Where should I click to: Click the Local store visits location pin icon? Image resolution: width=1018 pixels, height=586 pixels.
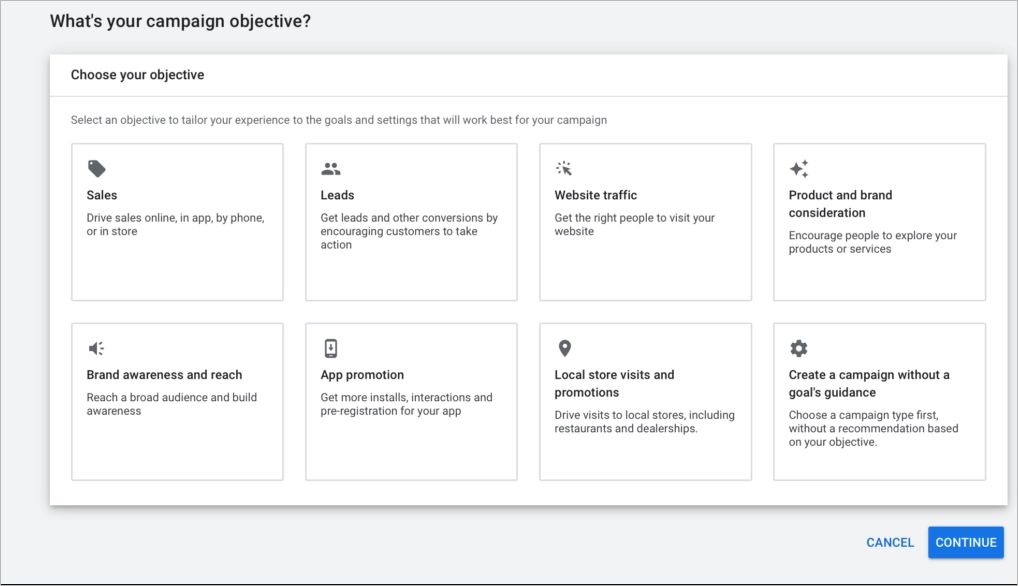pyautogui.click(x=564, y=349)
